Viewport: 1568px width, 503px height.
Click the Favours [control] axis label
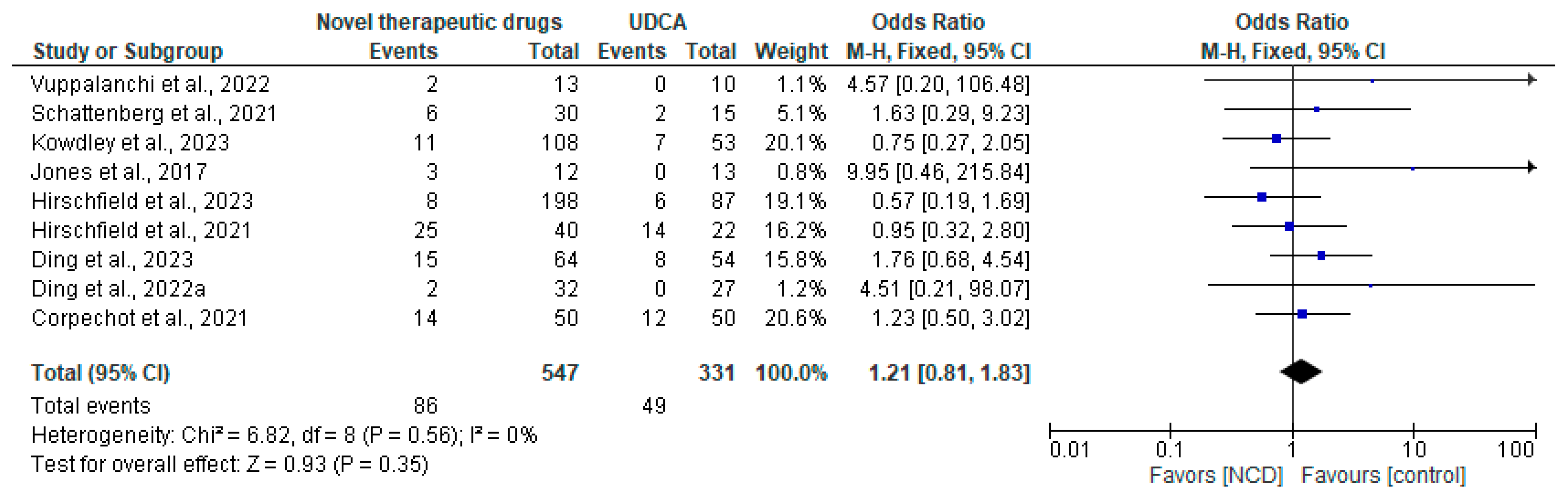[1383, 475]
